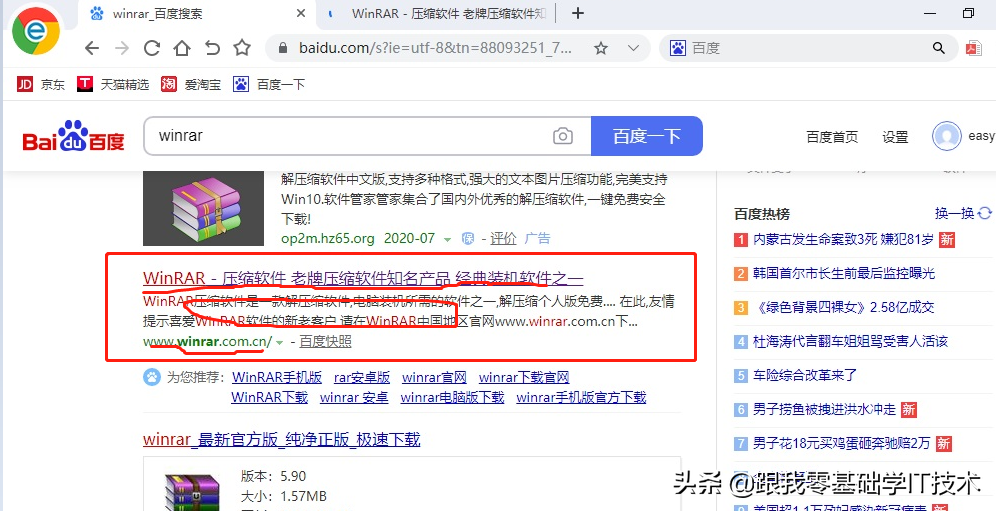
Task: Open the winrar下载官网 suggestion
Action: tap(524, 378)
